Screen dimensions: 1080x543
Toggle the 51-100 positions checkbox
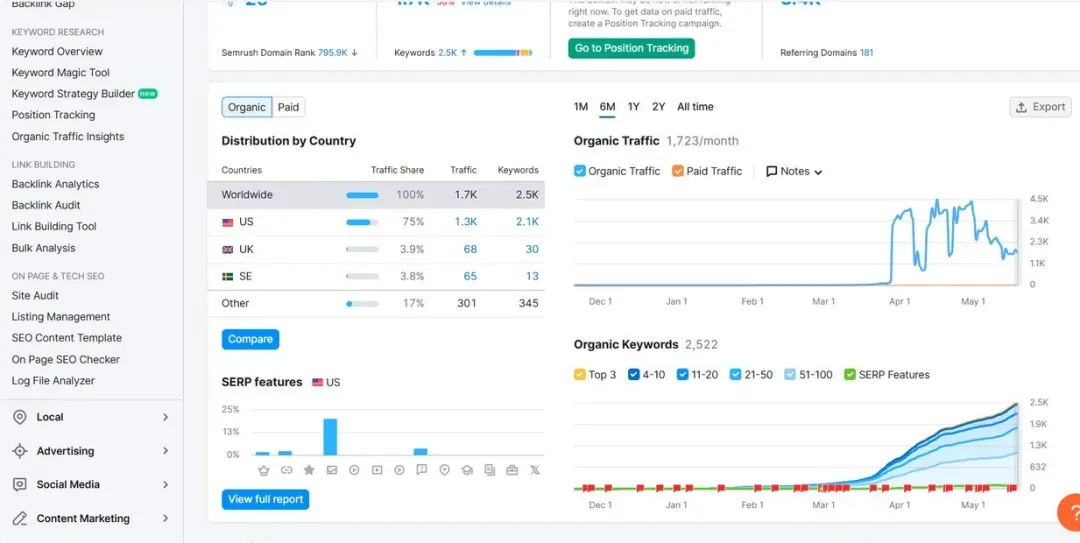pyautogui.click(x=790, y=375)
